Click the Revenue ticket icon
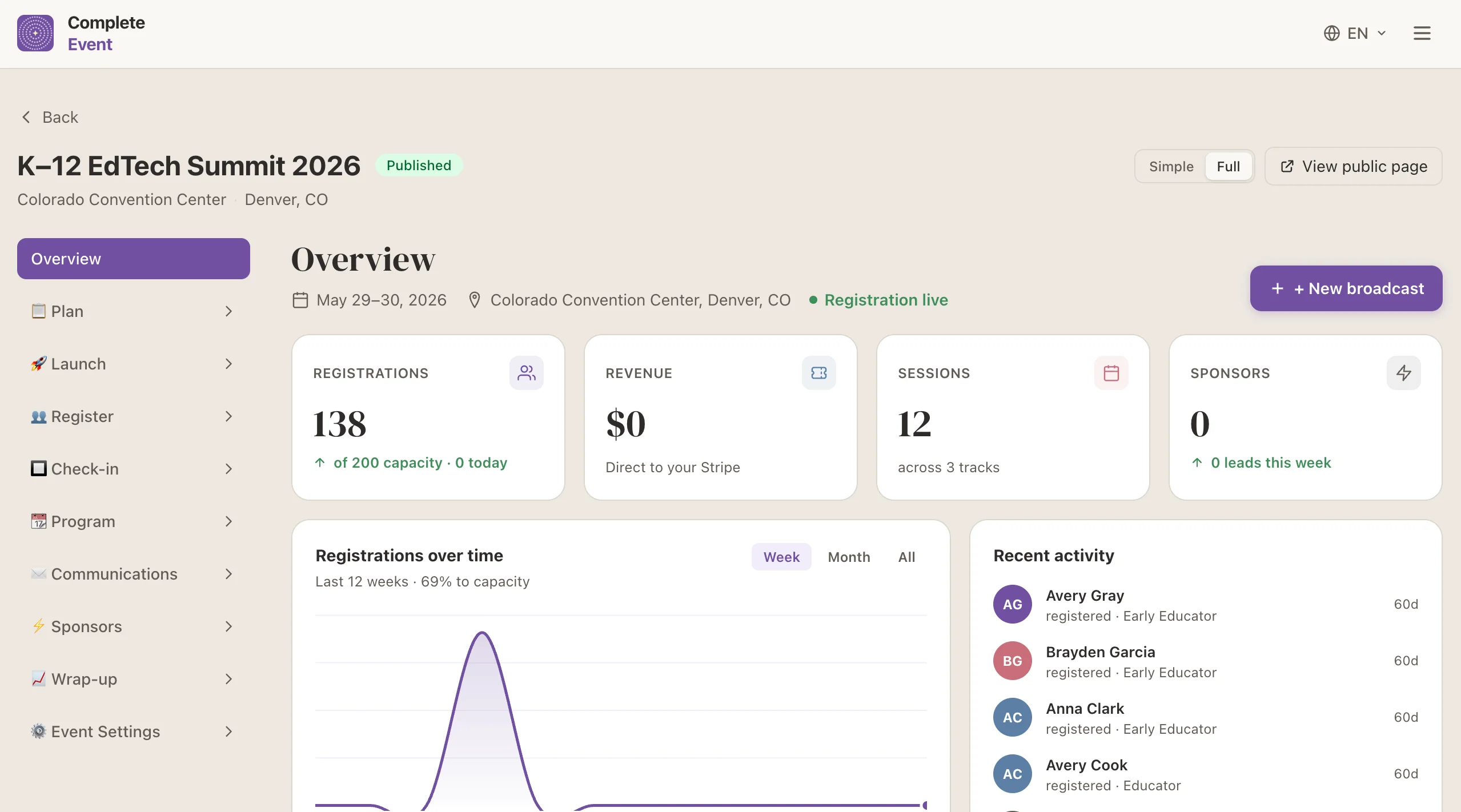 click(x=818, y=373)
